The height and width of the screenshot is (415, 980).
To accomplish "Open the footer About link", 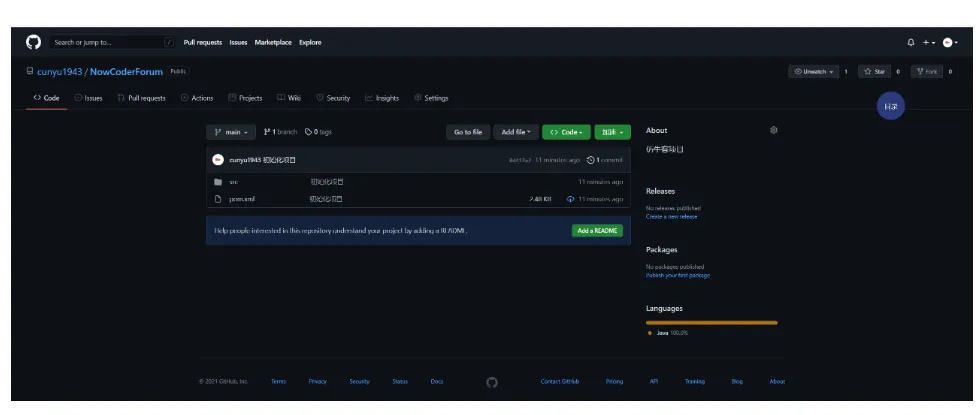I will (x=777, y=381).
